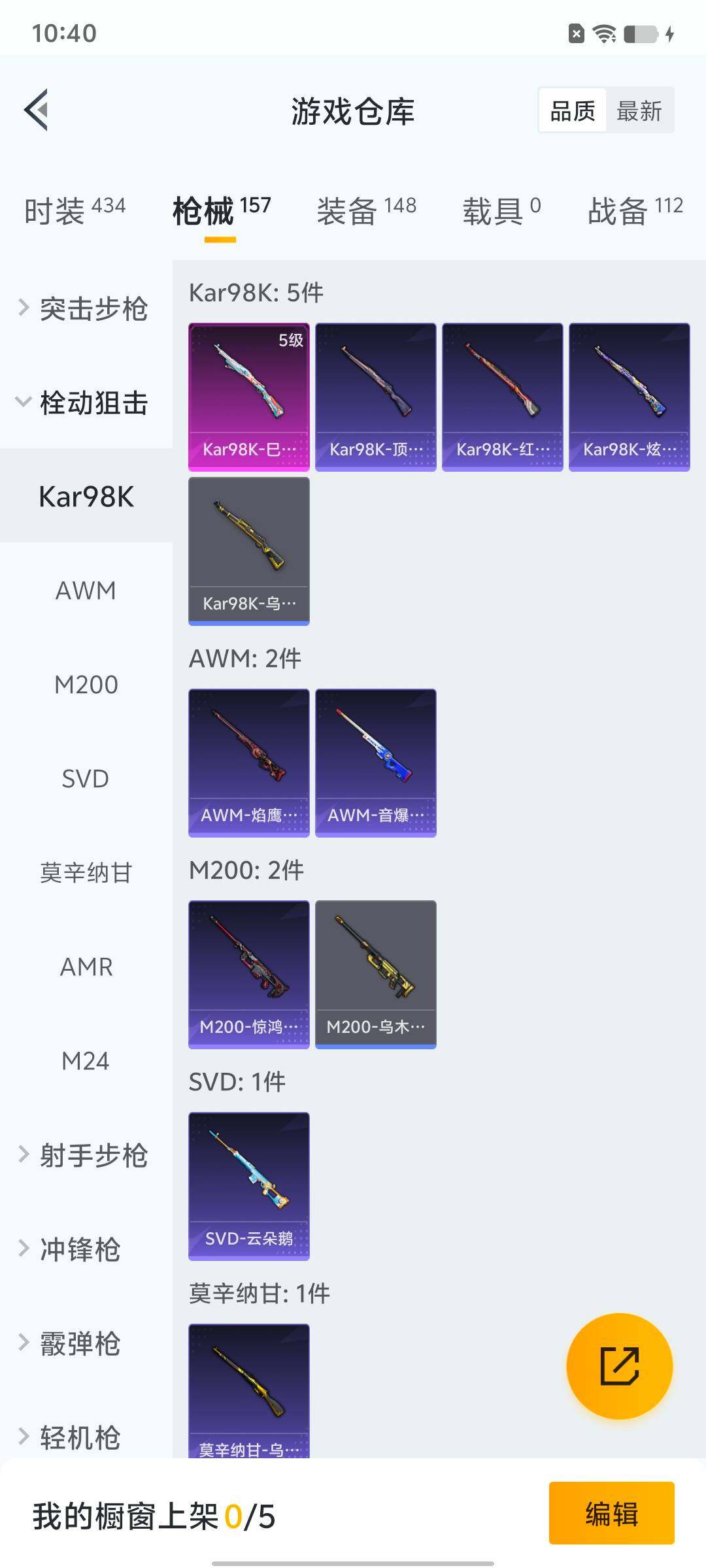The width and height of the screenshot is (706, 1568).
Task: Open the blue AWM-音爆 skin card
Action: pos(376,762)
